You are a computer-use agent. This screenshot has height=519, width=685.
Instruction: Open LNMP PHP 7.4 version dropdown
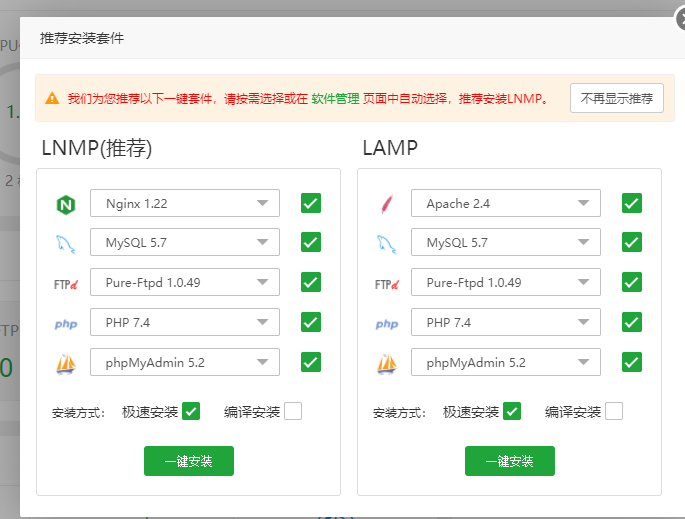click(185, 322)
